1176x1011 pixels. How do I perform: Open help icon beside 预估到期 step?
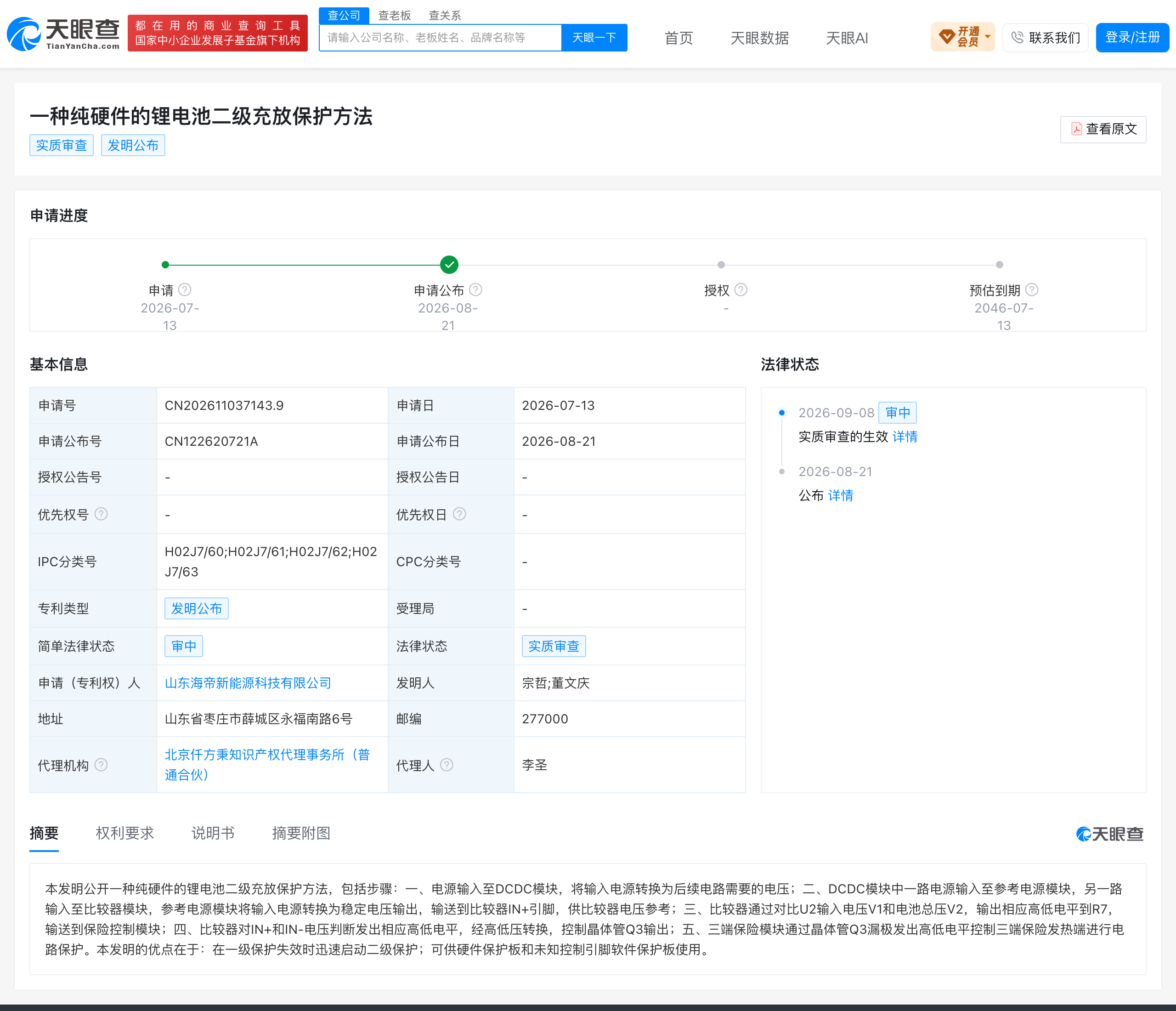point(1032,290)
